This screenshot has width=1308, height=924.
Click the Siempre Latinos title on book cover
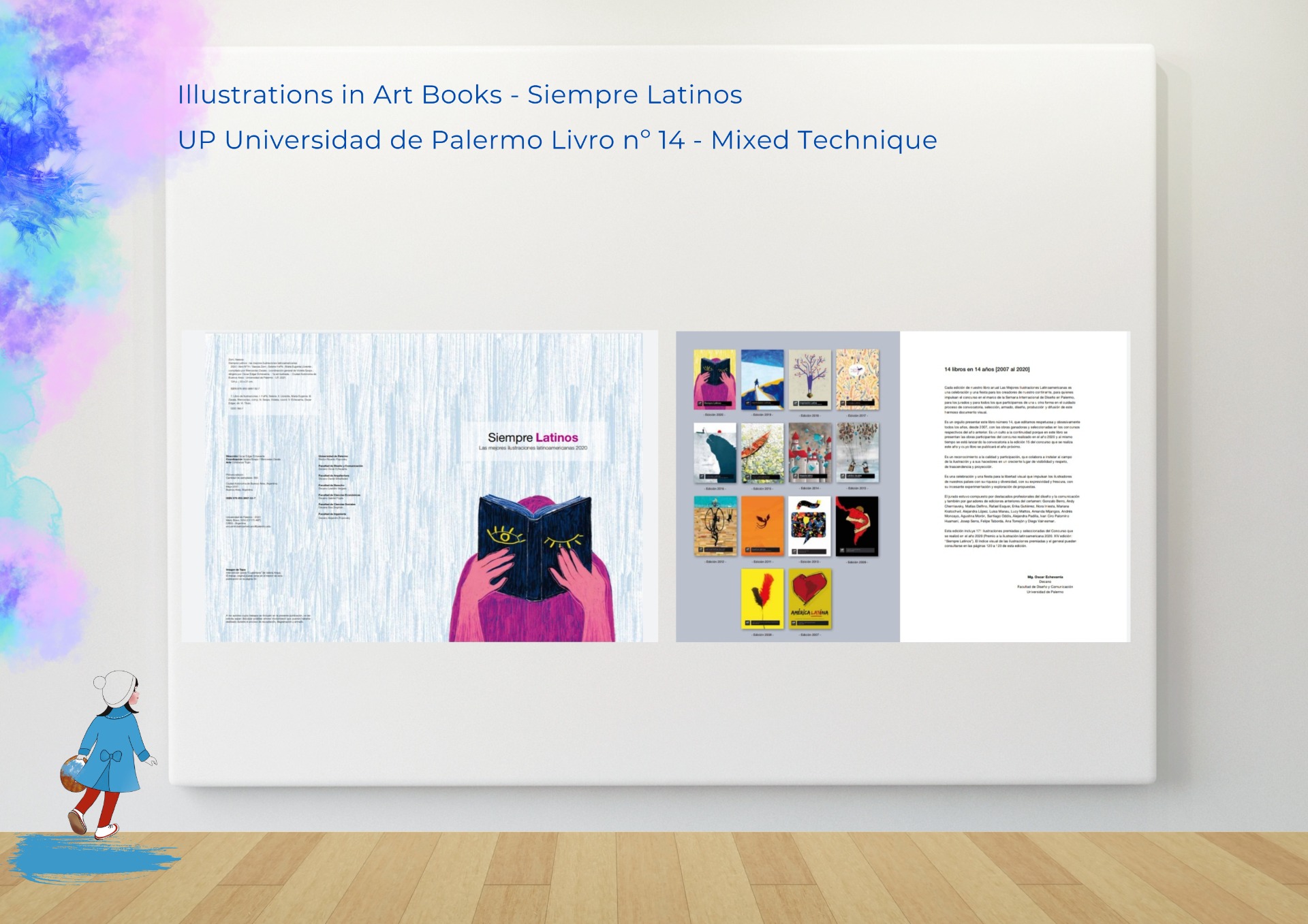pos(533,437)
